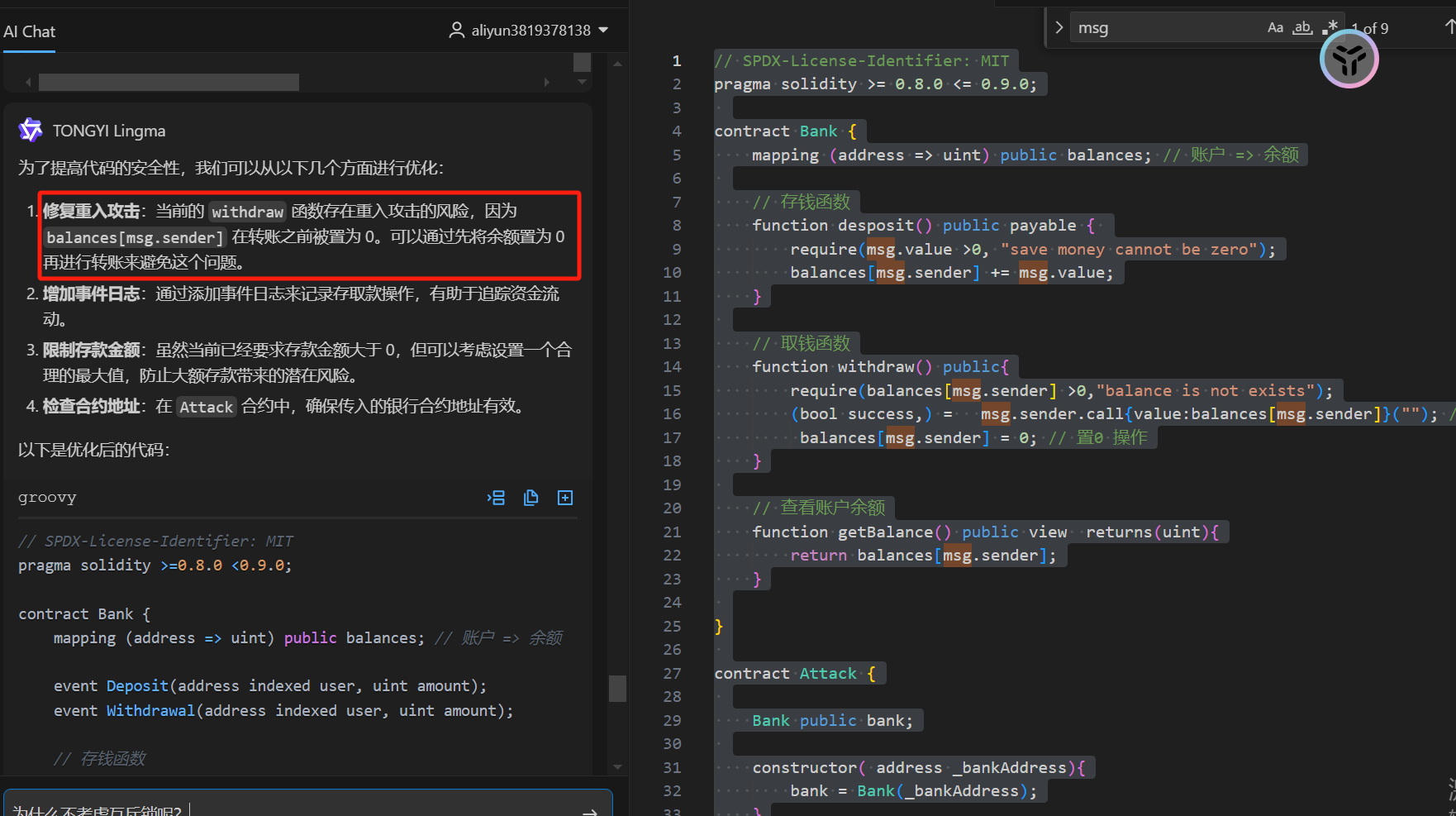Click the 'Bank public bank;' line in the editor
1456x816 pixels.
point(832,720)
